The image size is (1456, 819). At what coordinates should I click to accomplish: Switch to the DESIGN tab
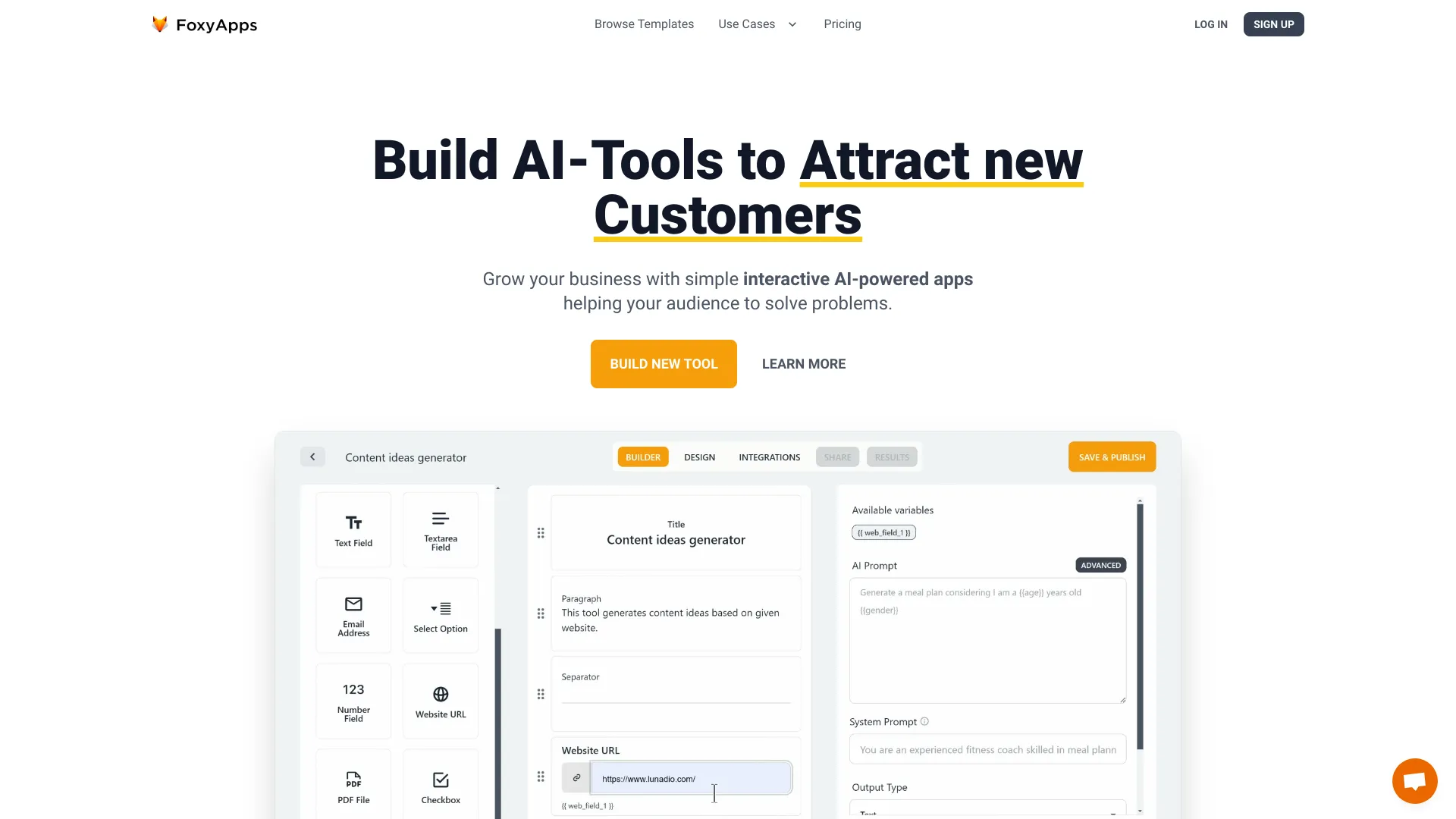click(699, 457)
